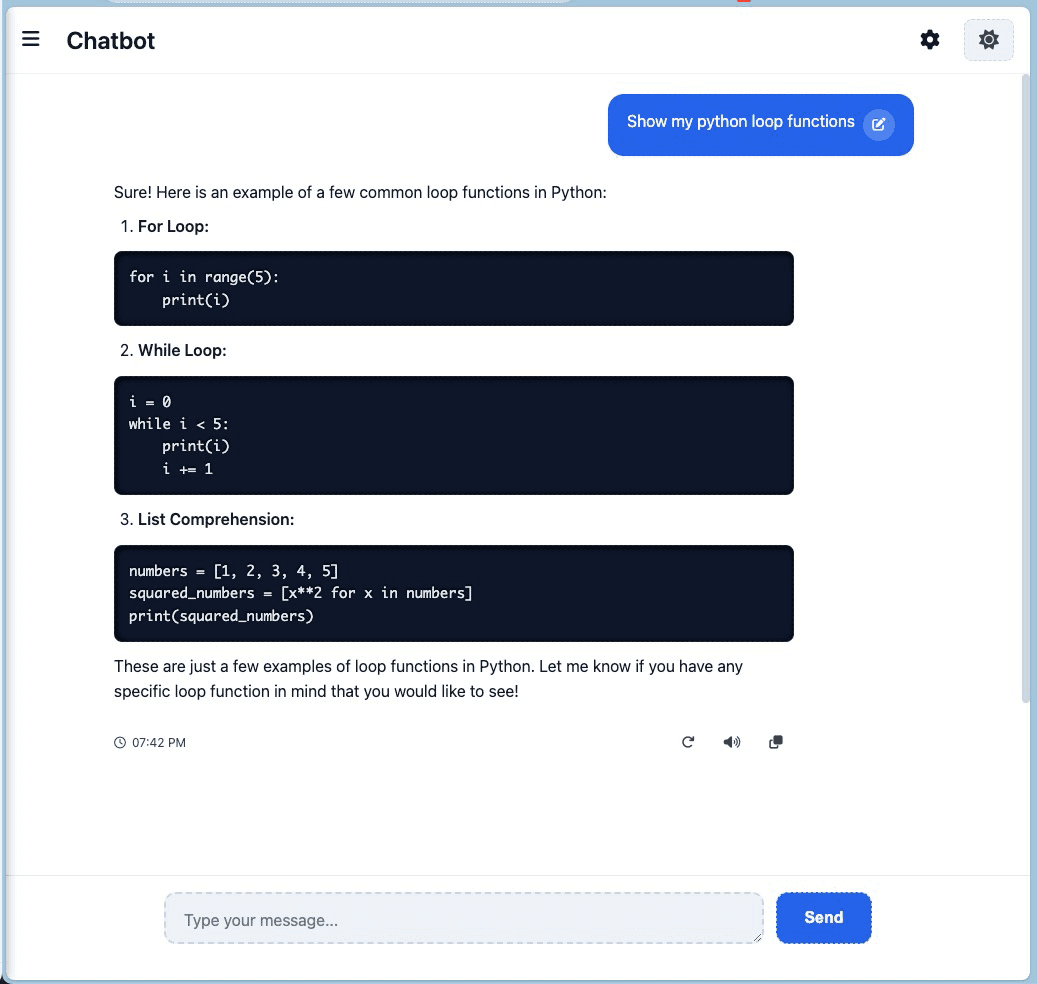
Task: Click the highlighted theme gear icon
Action: click(988, 39)
